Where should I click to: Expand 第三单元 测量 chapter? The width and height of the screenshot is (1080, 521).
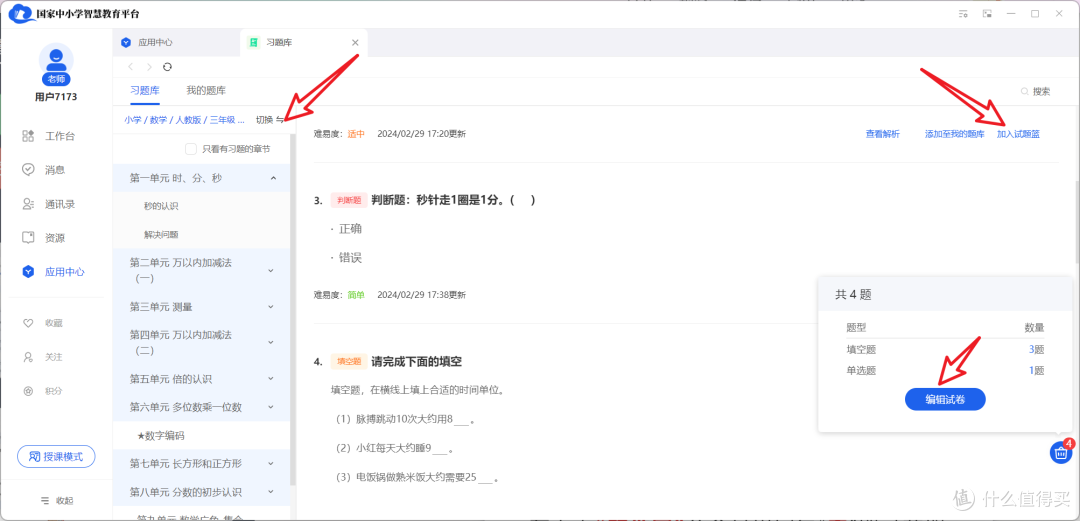point(271,306)
